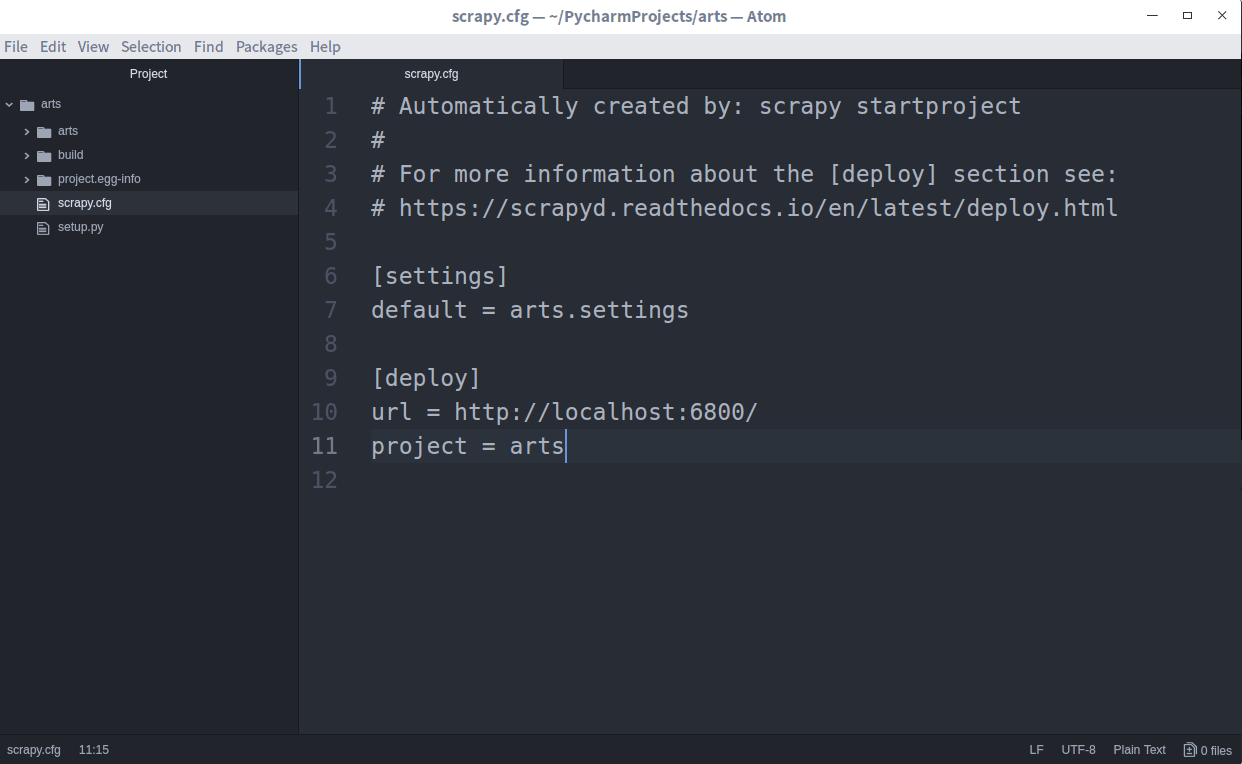Expand the build folder
The image size is (1242, 764).
coord(26,155)
